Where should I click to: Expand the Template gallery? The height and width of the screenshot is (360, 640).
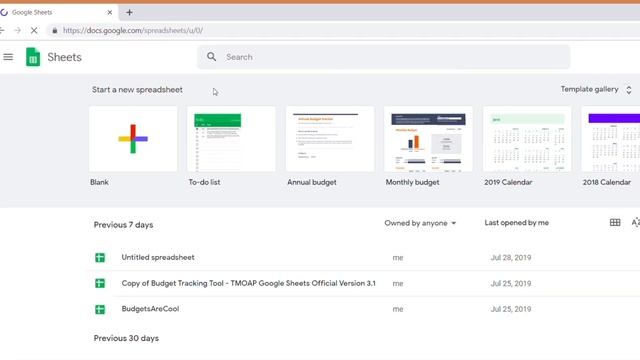[596, 89]
